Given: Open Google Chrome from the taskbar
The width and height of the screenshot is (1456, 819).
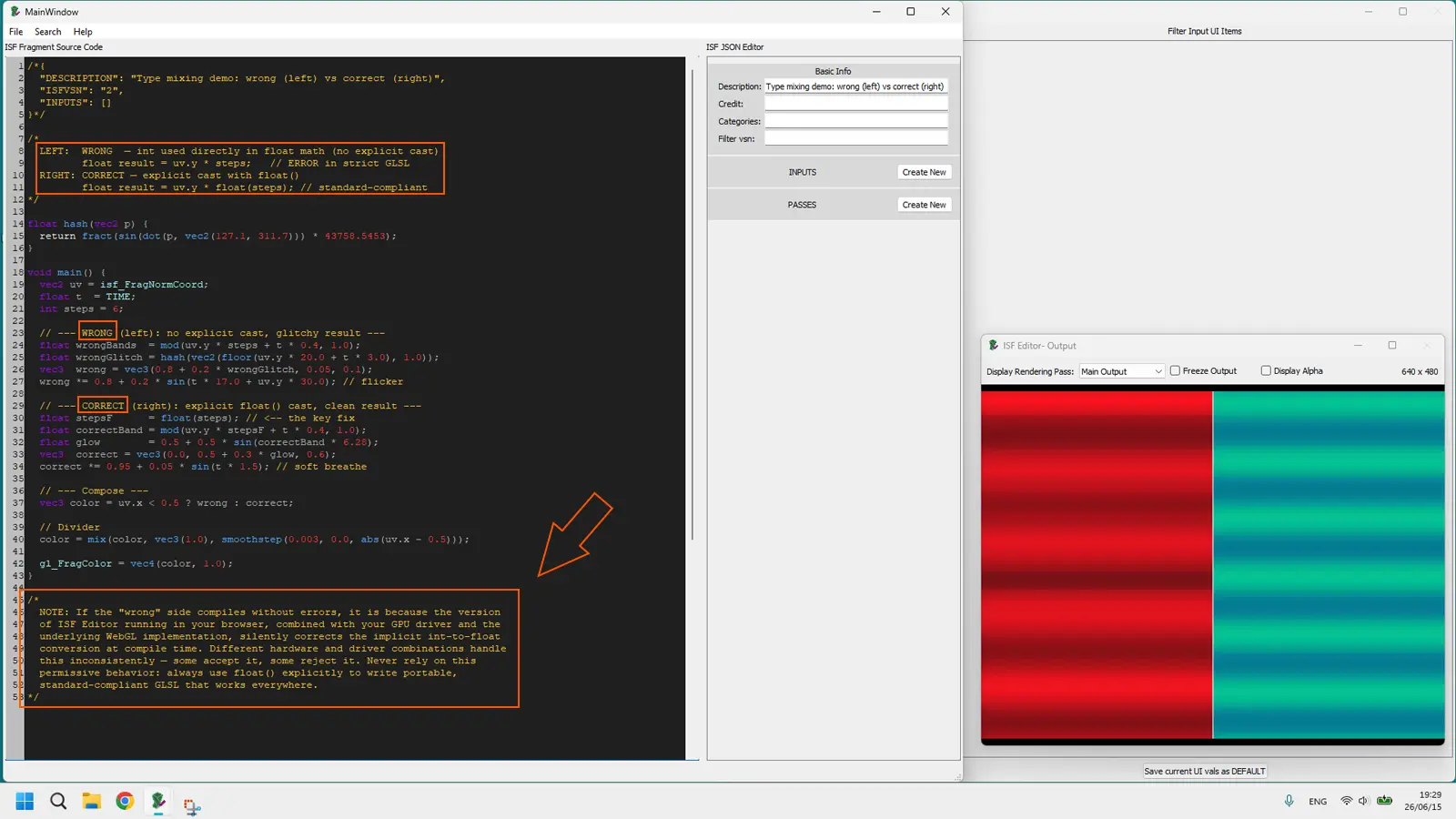Looking at the screenshot, I should click(125, 801).
